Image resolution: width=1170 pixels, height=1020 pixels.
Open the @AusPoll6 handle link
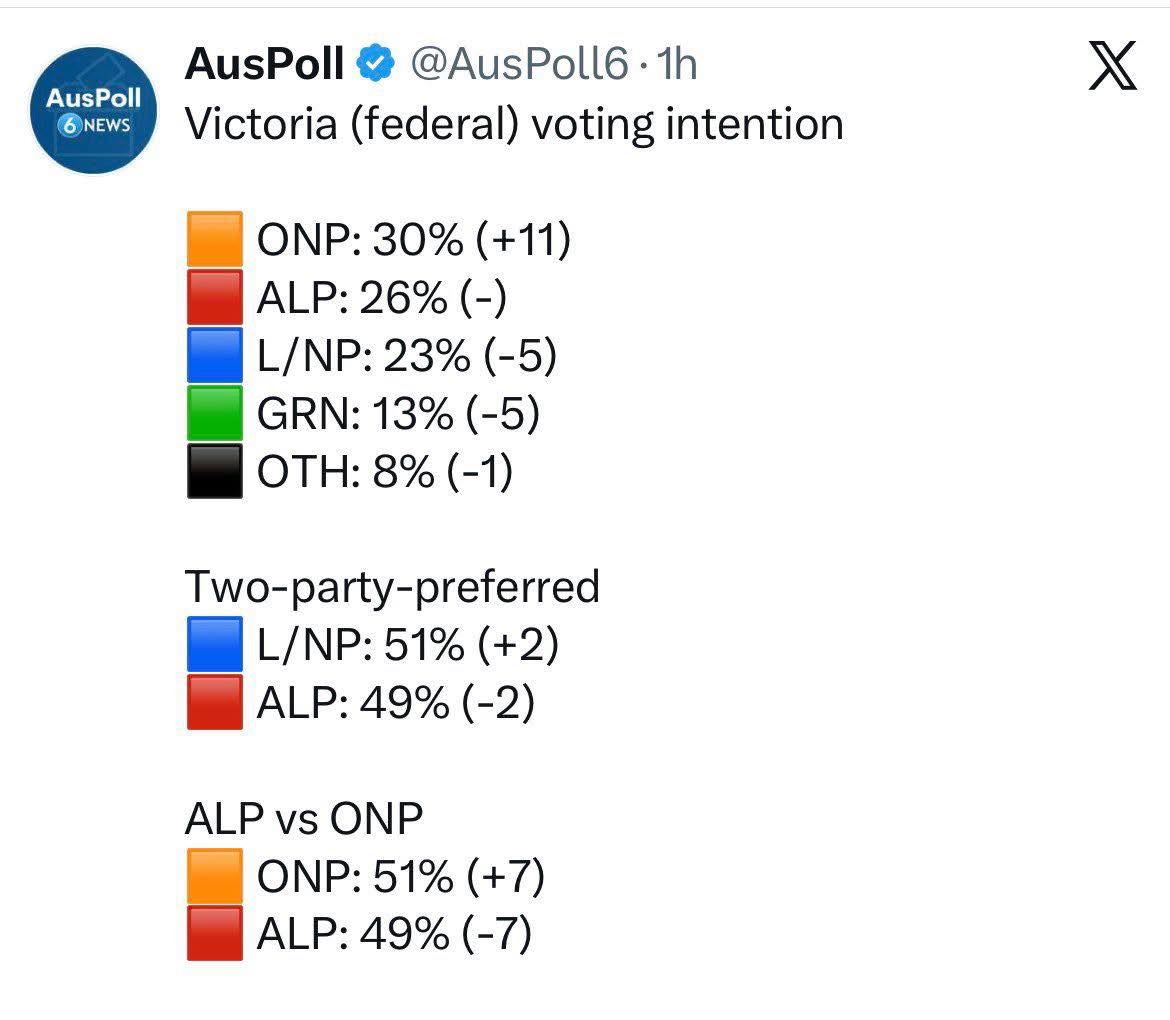(x=519, y=65)
